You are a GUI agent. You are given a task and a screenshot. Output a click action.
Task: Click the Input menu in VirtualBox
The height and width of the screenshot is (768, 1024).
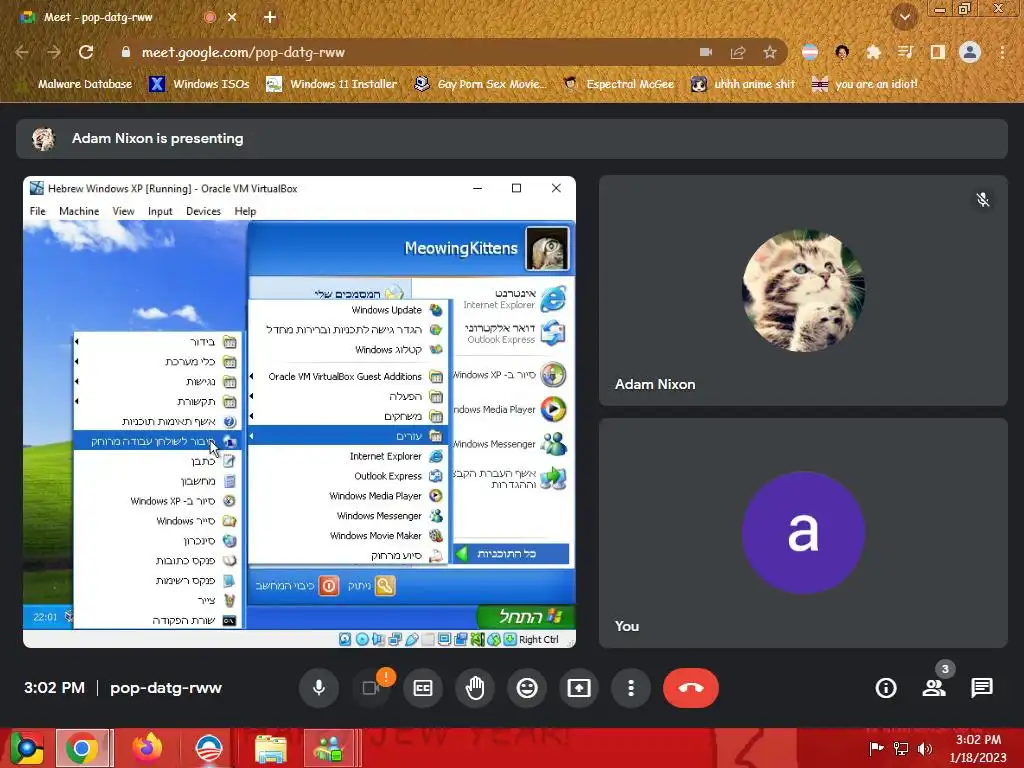(160, 211)
